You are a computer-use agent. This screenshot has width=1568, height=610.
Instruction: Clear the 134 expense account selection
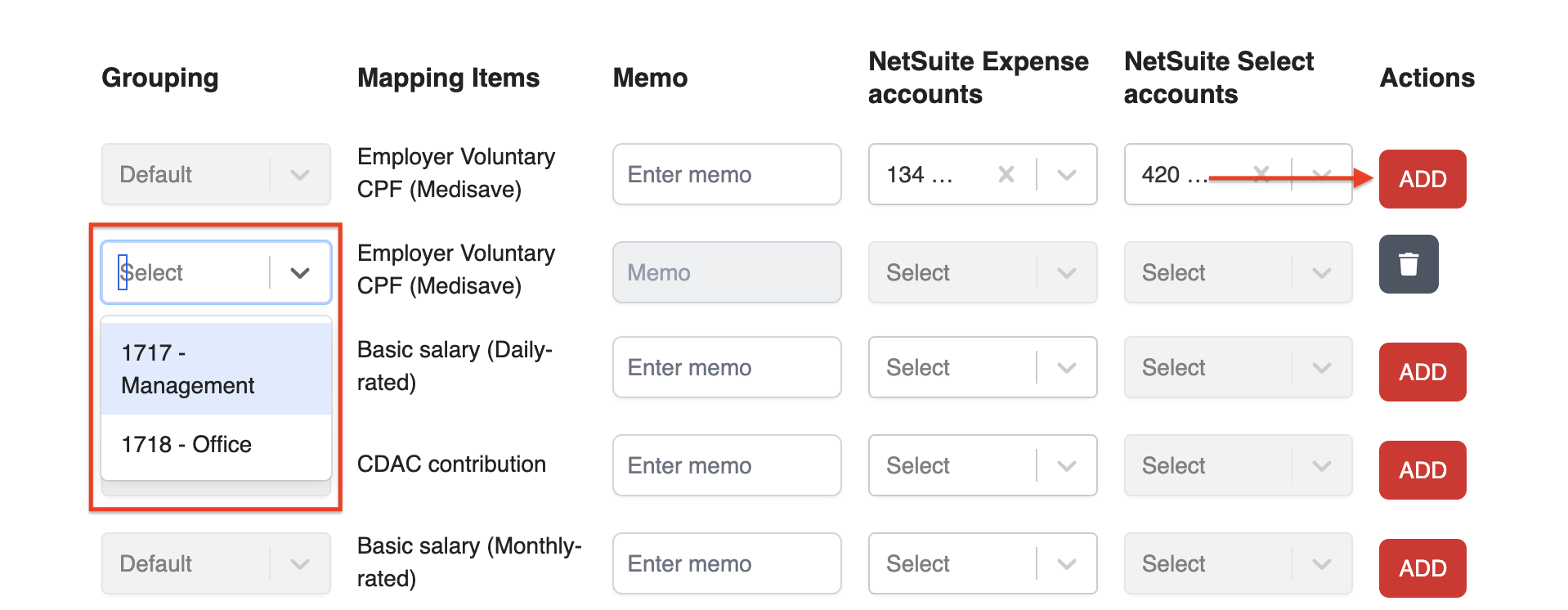coord(1006,174)
